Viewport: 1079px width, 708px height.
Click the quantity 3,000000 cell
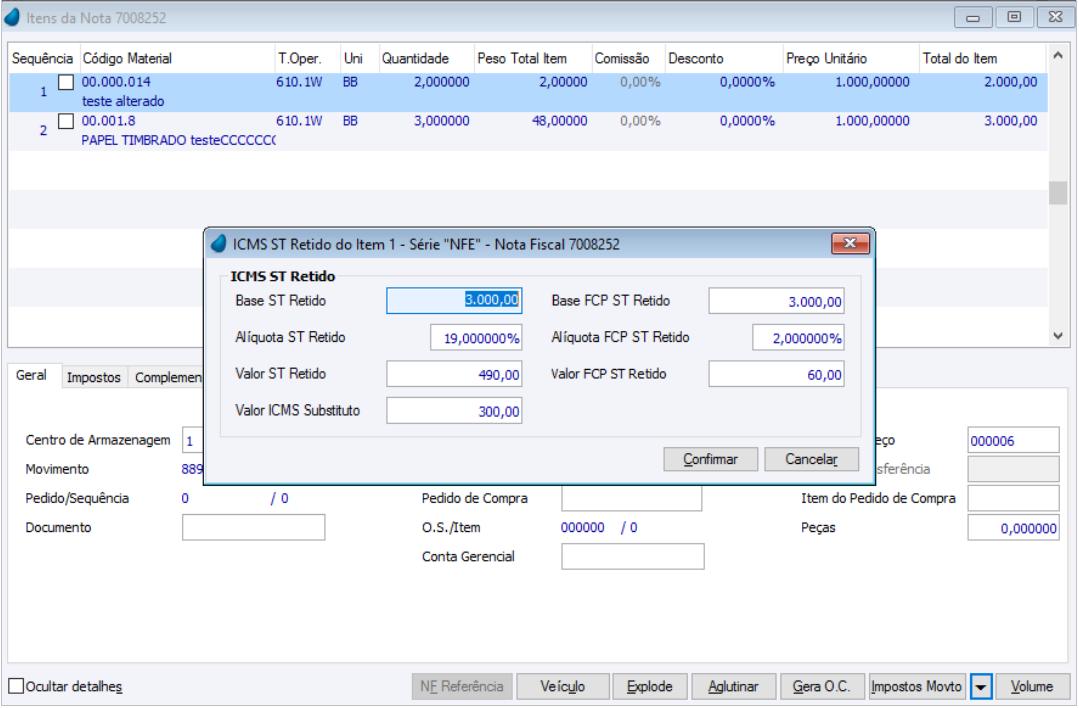[x=442, y=121]
